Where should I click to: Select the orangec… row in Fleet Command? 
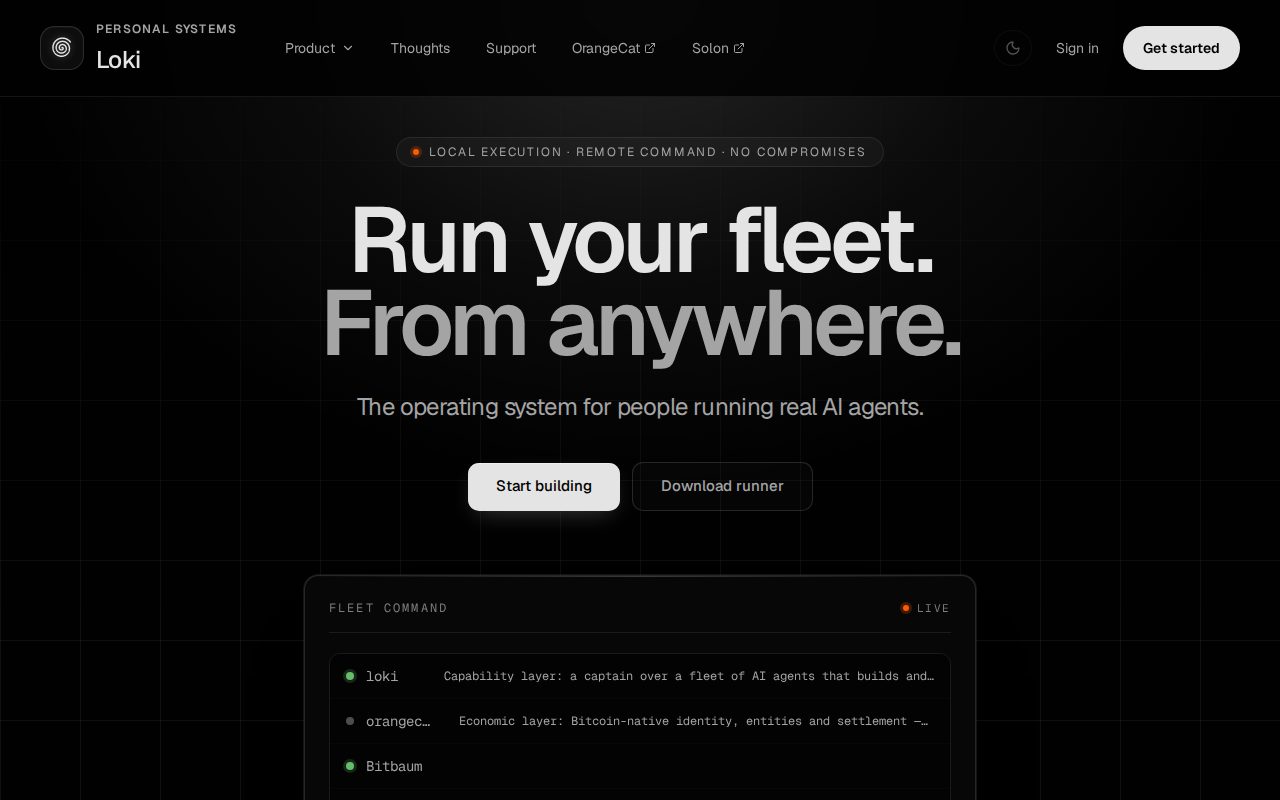pyautogui.click(x=640, y=721)
